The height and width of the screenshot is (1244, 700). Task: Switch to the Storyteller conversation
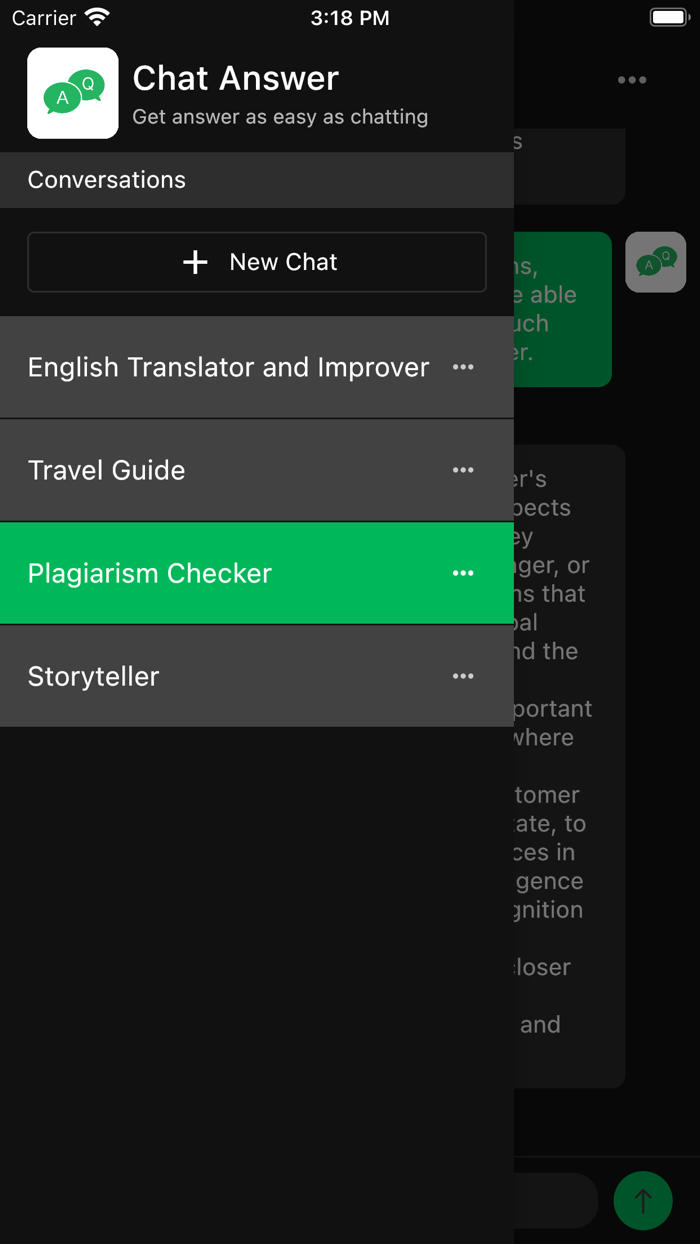[x=94, y=676]
